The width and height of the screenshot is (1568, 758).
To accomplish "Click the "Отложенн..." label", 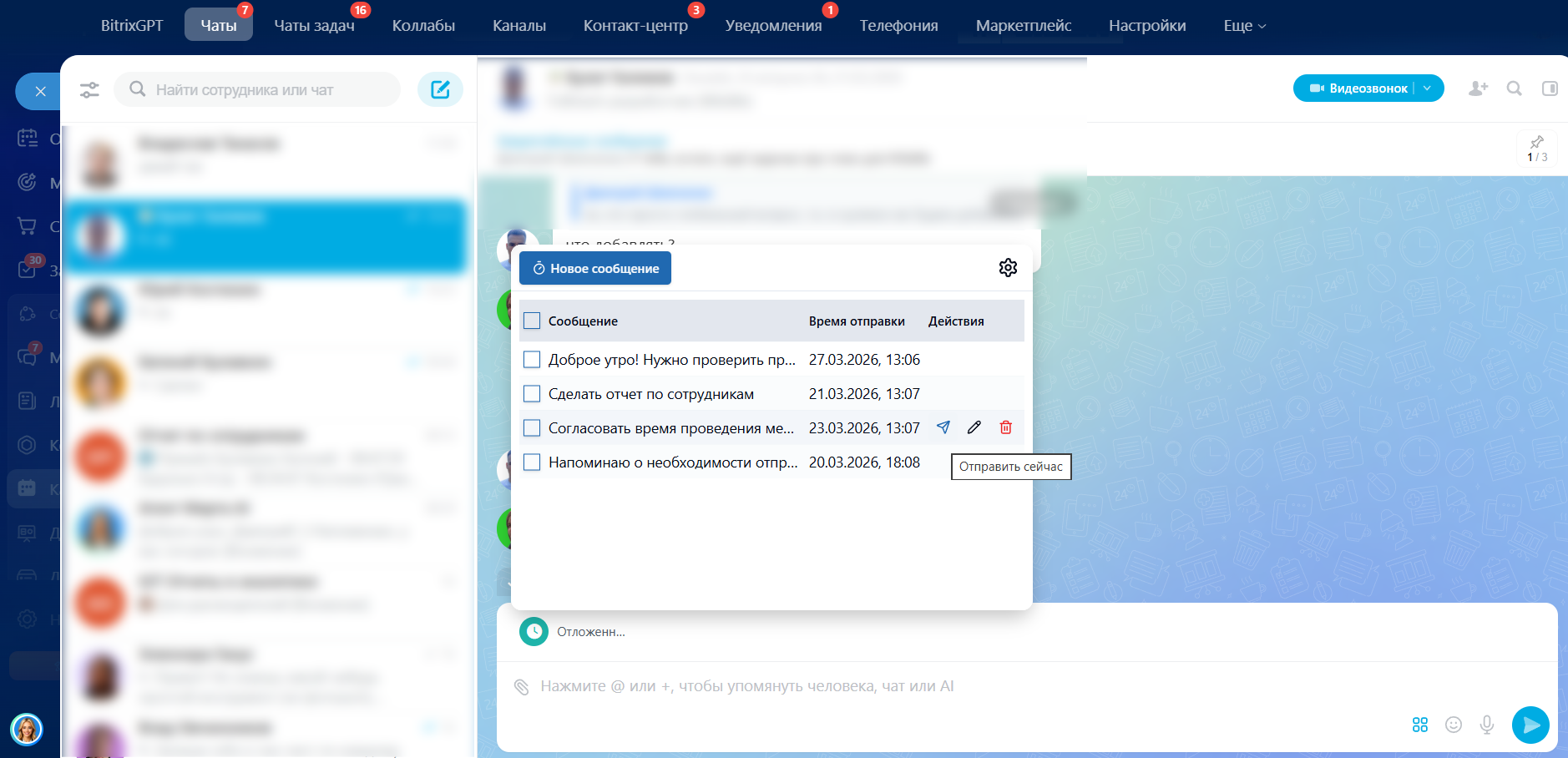I will click(591, 632).
